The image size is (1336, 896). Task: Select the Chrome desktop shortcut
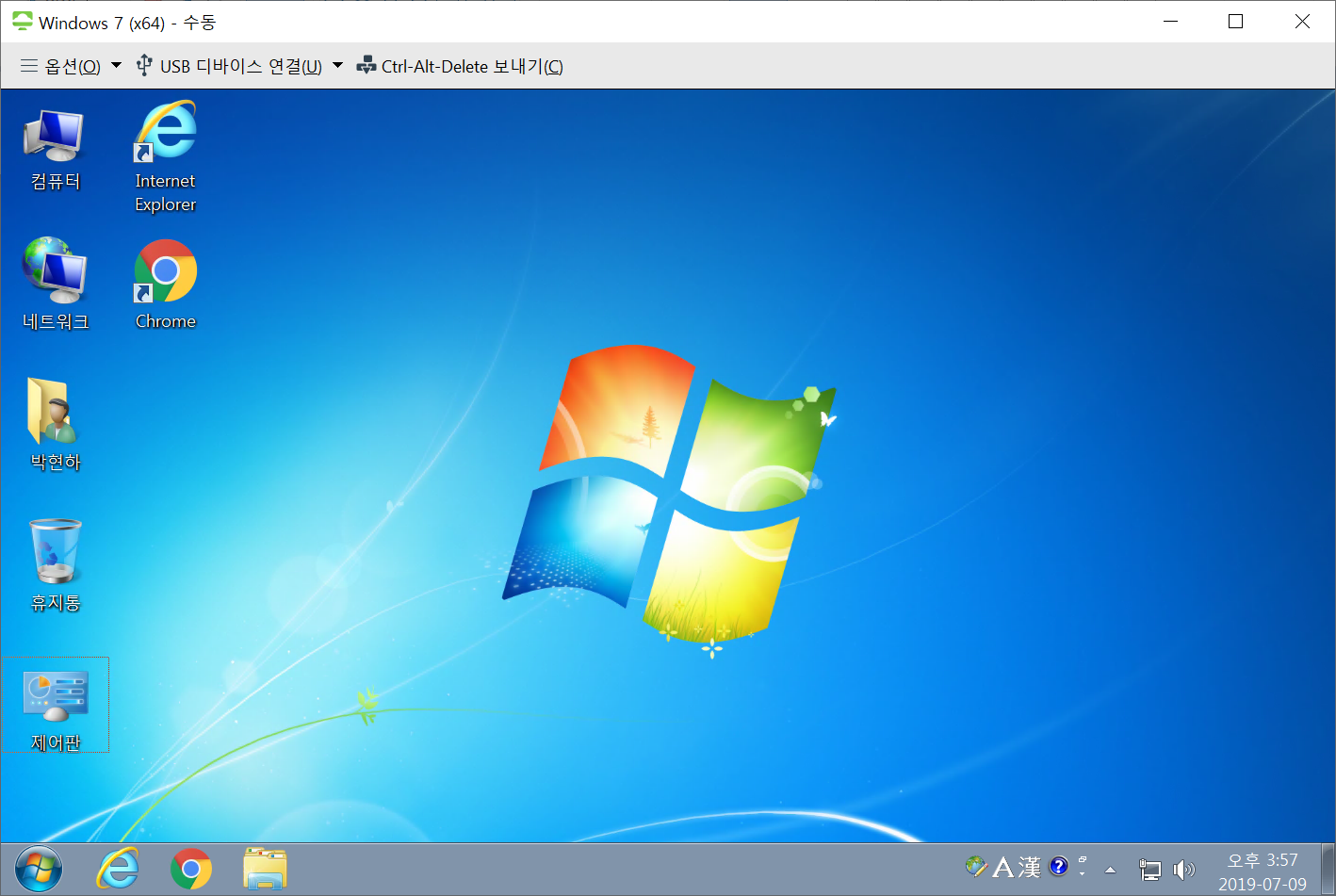point(165,285)
